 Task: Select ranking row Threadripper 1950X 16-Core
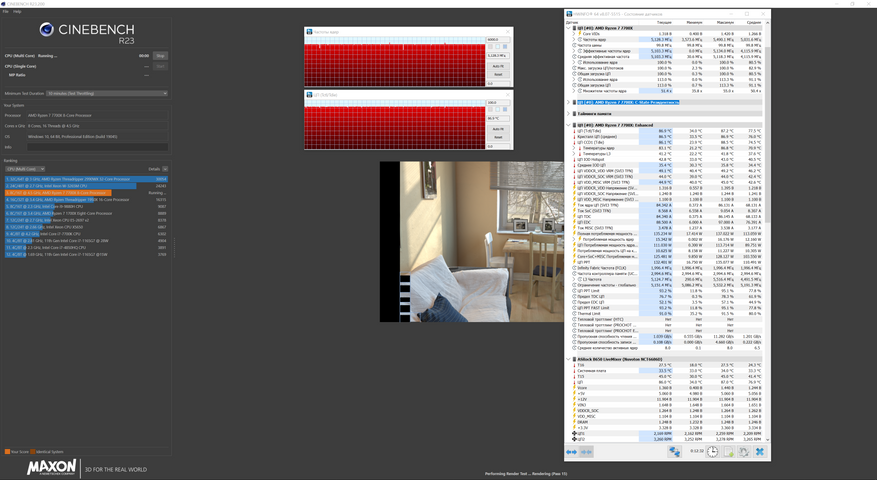tap(86, 200)
